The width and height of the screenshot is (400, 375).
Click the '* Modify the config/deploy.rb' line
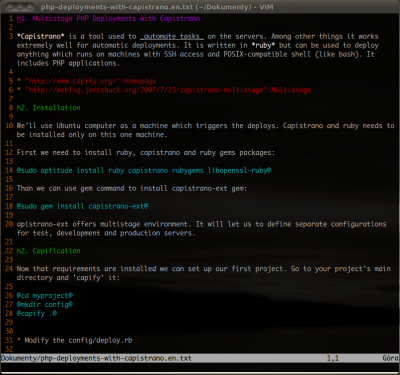coord(74,340)
